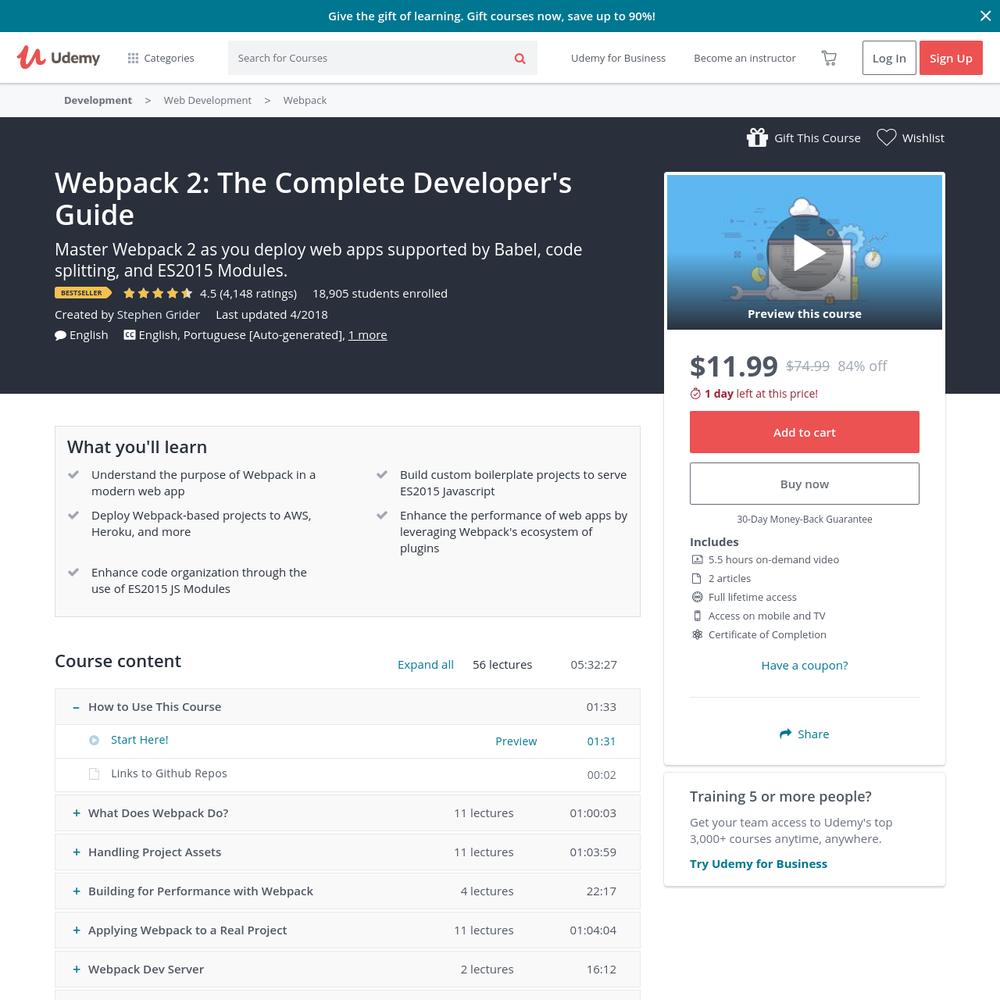Go to Web Development breadcrumb
Screen dimensions: 1000x1000
click(207, 100)
